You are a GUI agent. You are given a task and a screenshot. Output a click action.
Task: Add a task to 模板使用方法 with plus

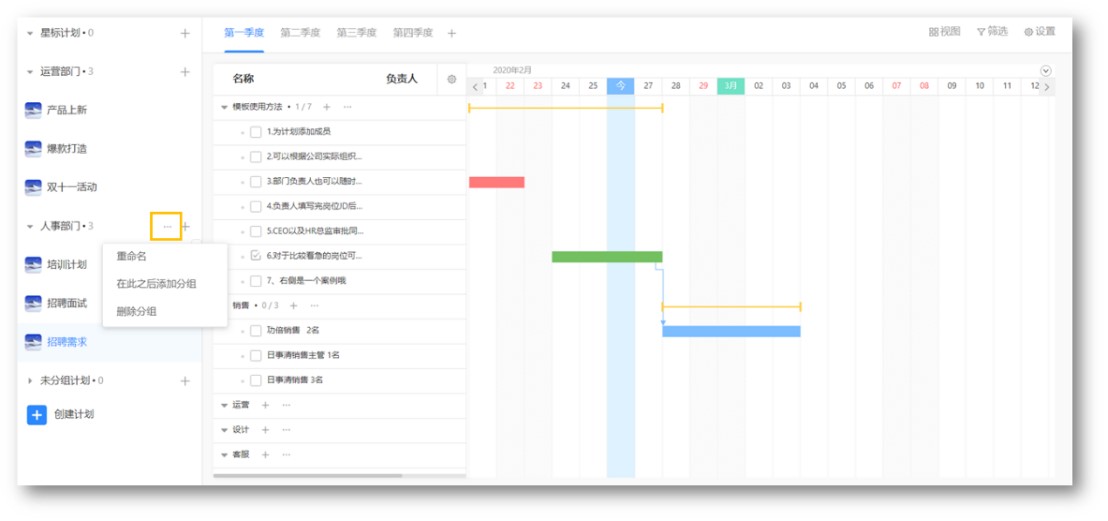pos(326,107)
